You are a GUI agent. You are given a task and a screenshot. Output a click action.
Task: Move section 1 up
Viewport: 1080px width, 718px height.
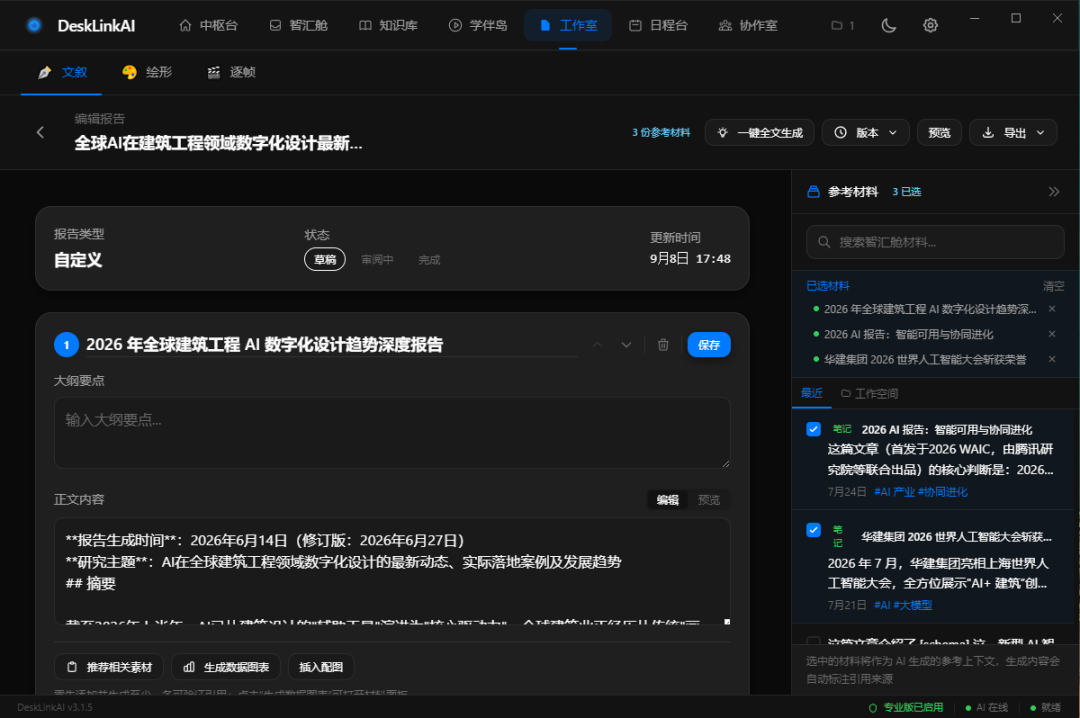point(597,345)
